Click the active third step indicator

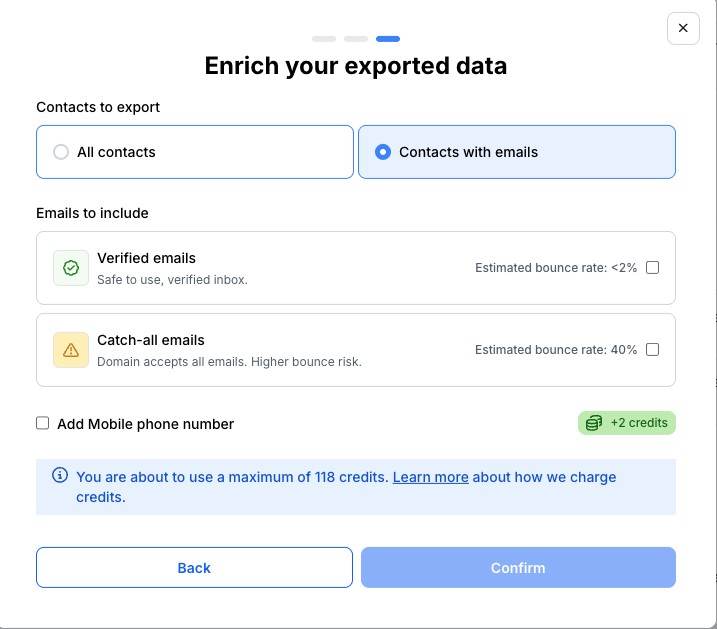pyautogui.click(x=388, y=39)
